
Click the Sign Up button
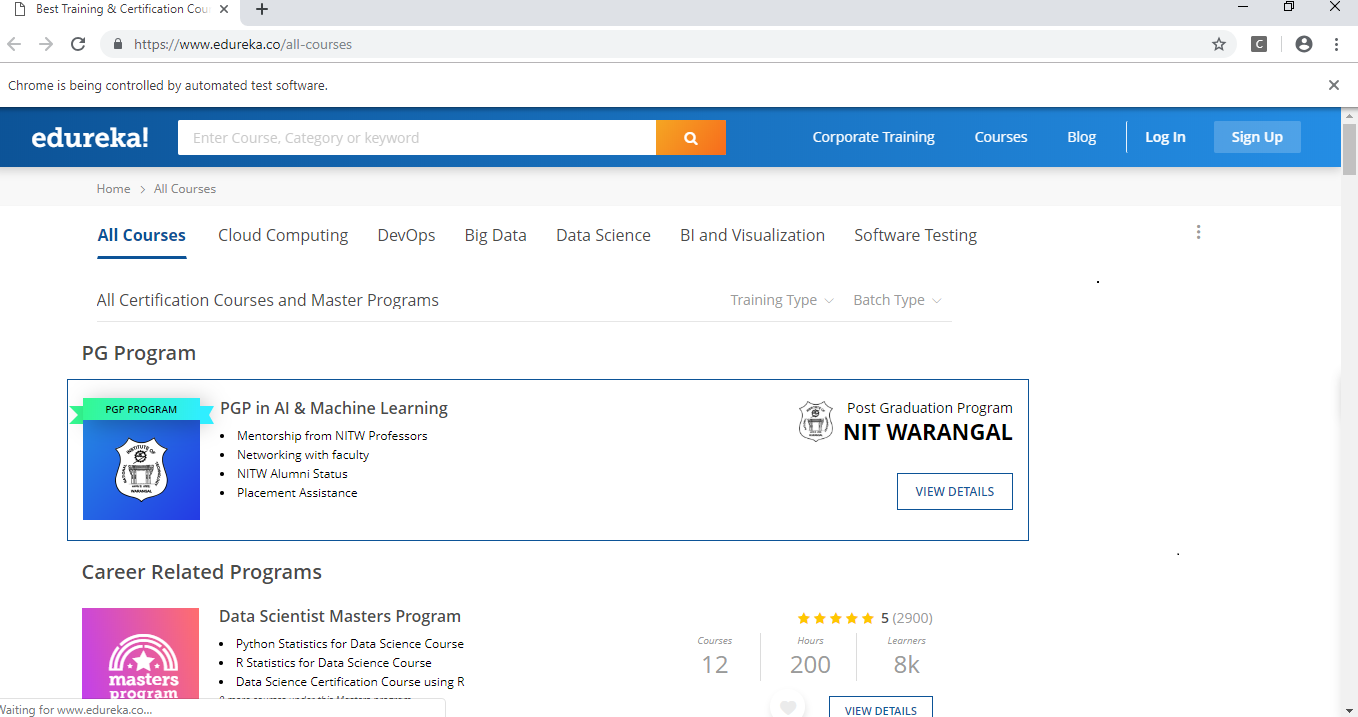pyautogui.click(x=1256, y=137)
